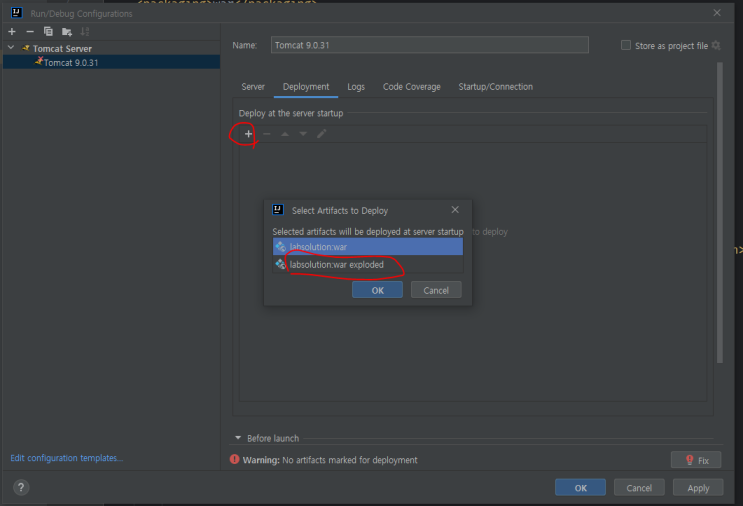The height and width of the screenshot is (506, 743).
Task: Switch to the Server tab
Action: tap(253, 87)
